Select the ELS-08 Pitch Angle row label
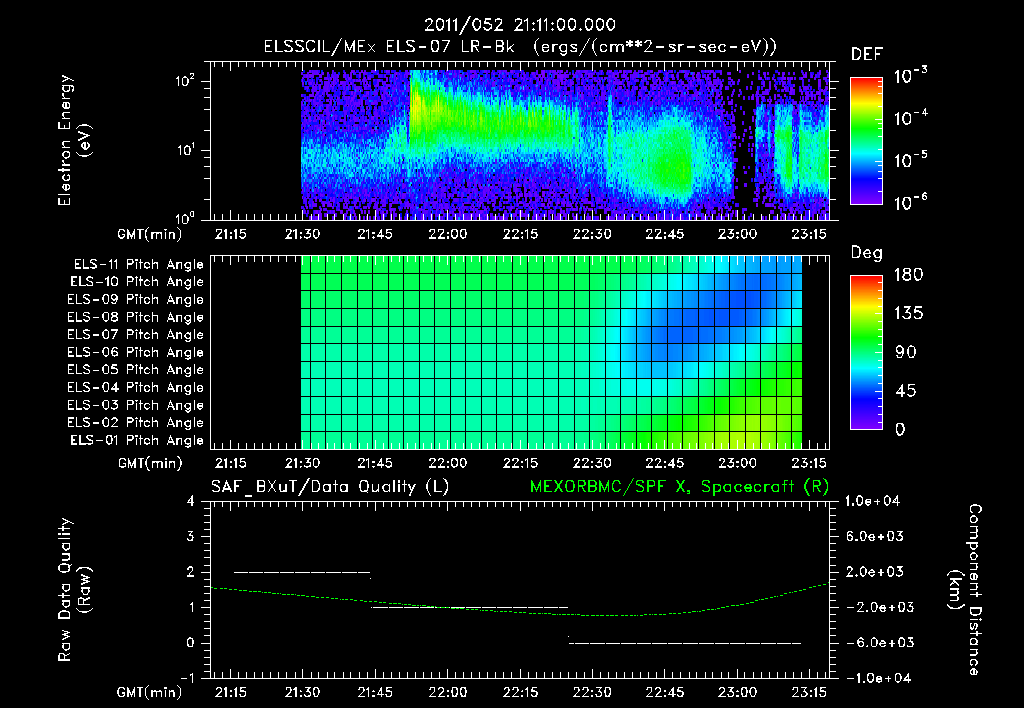The width and height of the screenshot is (1024, 708). pyautogui.click(x=135, y=317)
